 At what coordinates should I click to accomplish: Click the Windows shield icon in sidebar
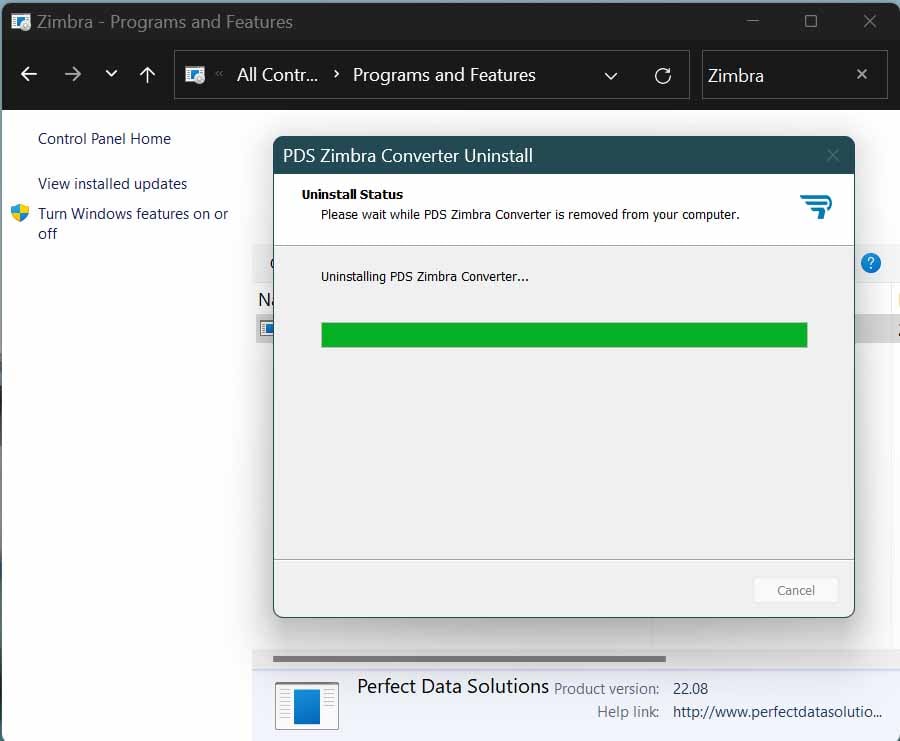[x=20, y=213]
